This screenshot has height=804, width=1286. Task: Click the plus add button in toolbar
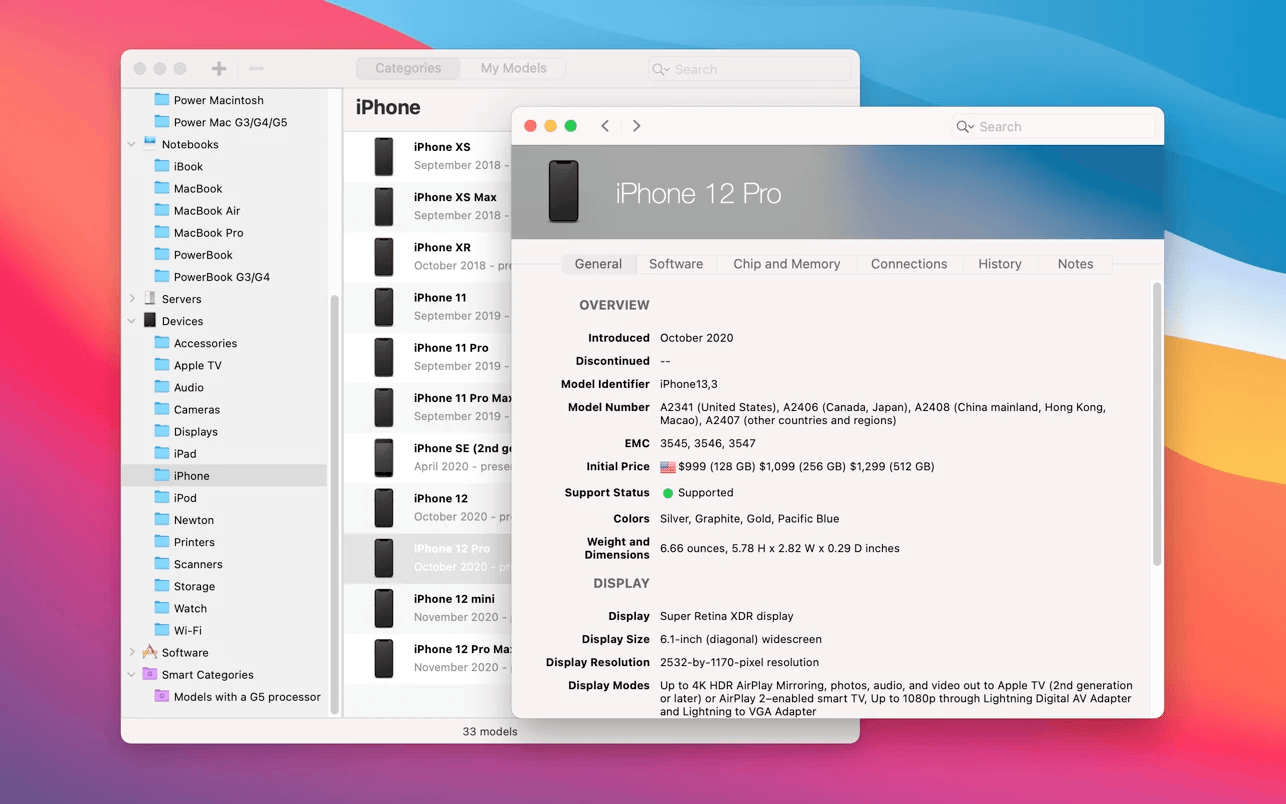tap(219, 69)
